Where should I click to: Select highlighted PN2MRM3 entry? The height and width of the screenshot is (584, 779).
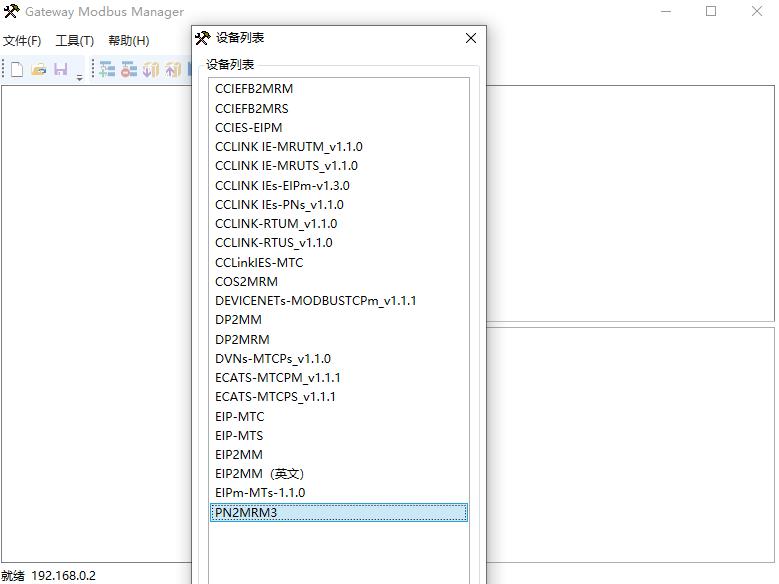click(x=339, y=512)
